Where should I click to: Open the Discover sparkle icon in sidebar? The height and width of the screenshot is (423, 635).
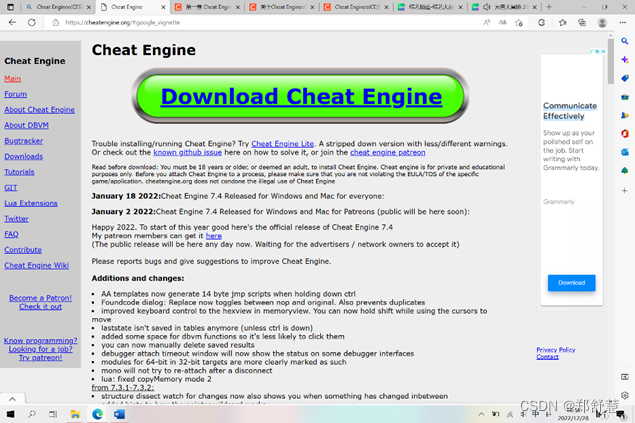[x=624, y=60]
